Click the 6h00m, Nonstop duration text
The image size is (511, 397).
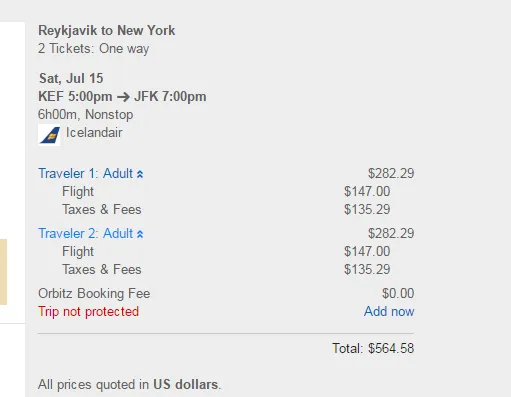pyautogui.click(x=86, y=115)
